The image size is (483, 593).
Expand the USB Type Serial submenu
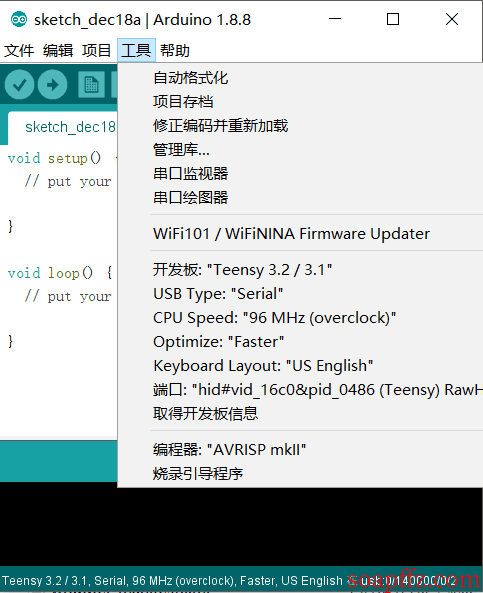click(300, 293)
